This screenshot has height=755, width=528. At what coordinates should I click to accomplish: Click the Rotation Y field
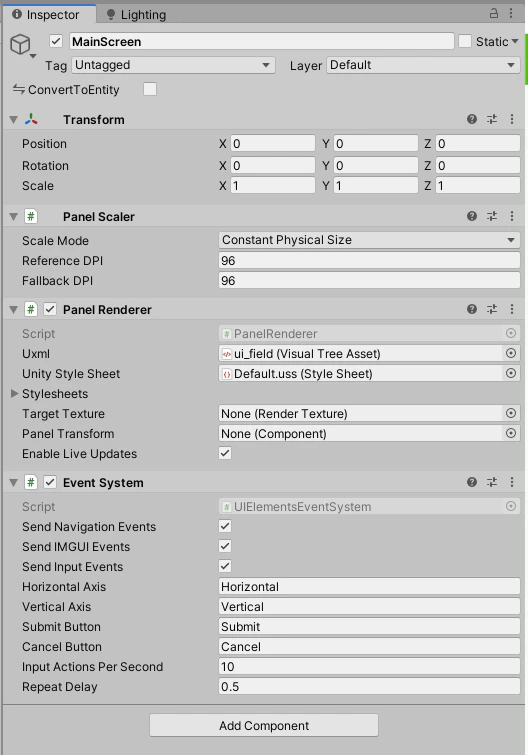tap(376, 166)
